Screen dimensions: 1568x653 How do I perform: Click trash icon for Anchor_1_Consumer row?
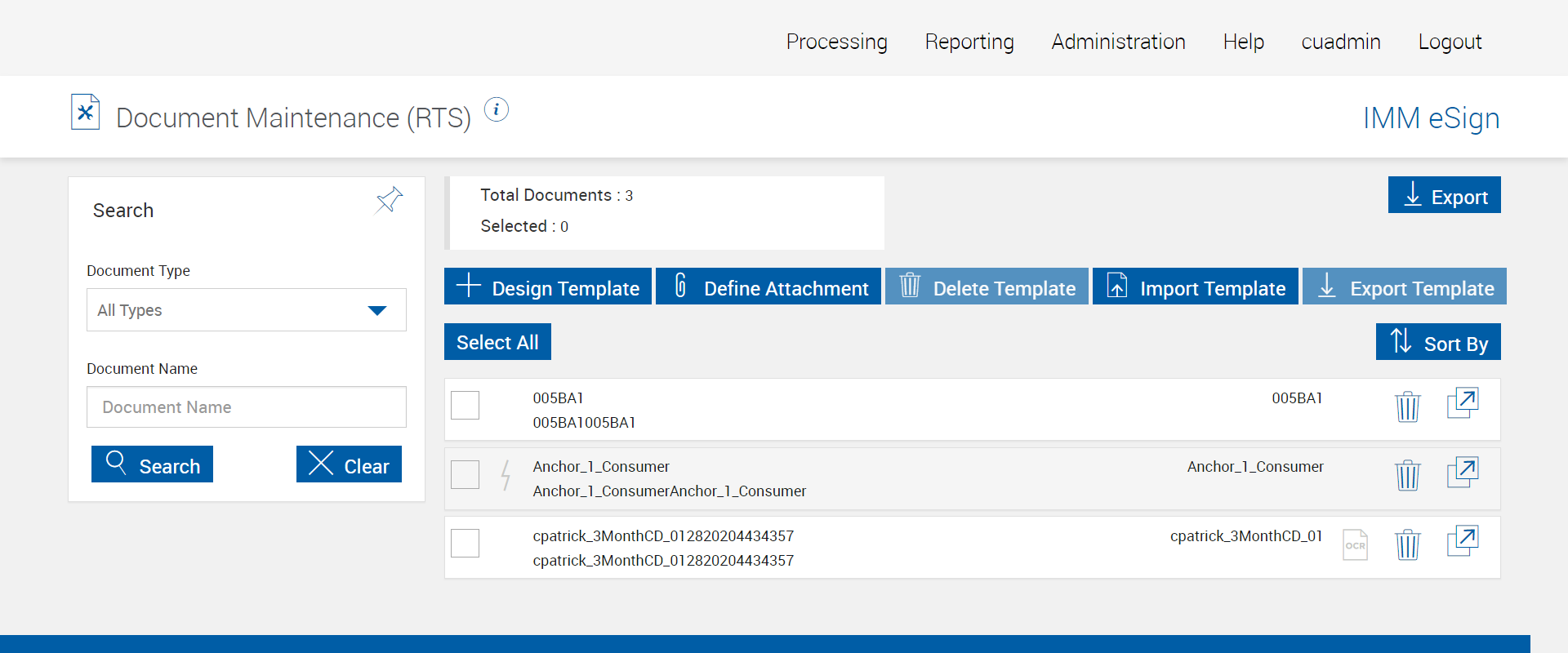1407,474
